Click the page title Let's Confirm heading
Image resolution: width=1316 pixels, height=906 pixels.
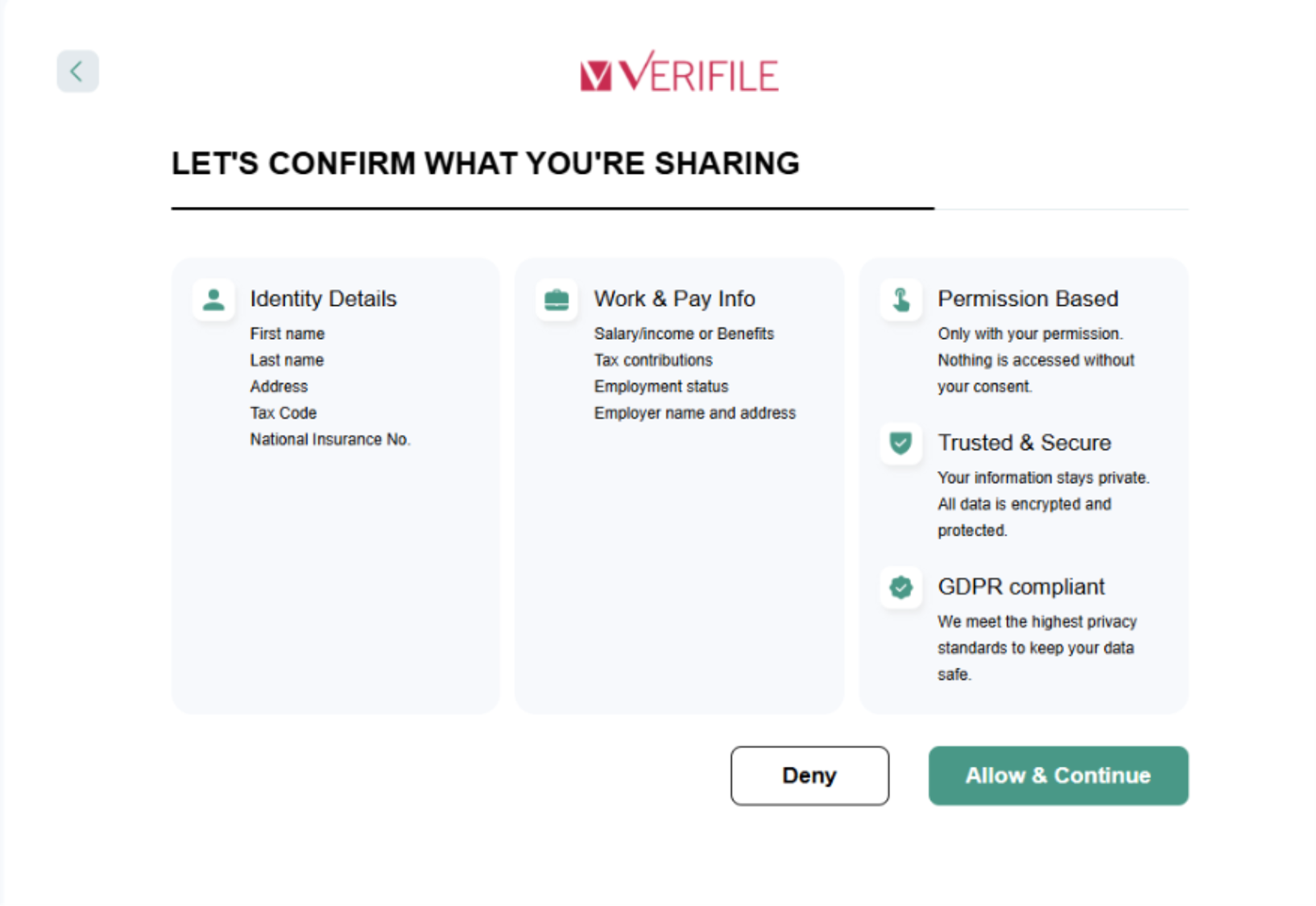[x=485, y=163]
